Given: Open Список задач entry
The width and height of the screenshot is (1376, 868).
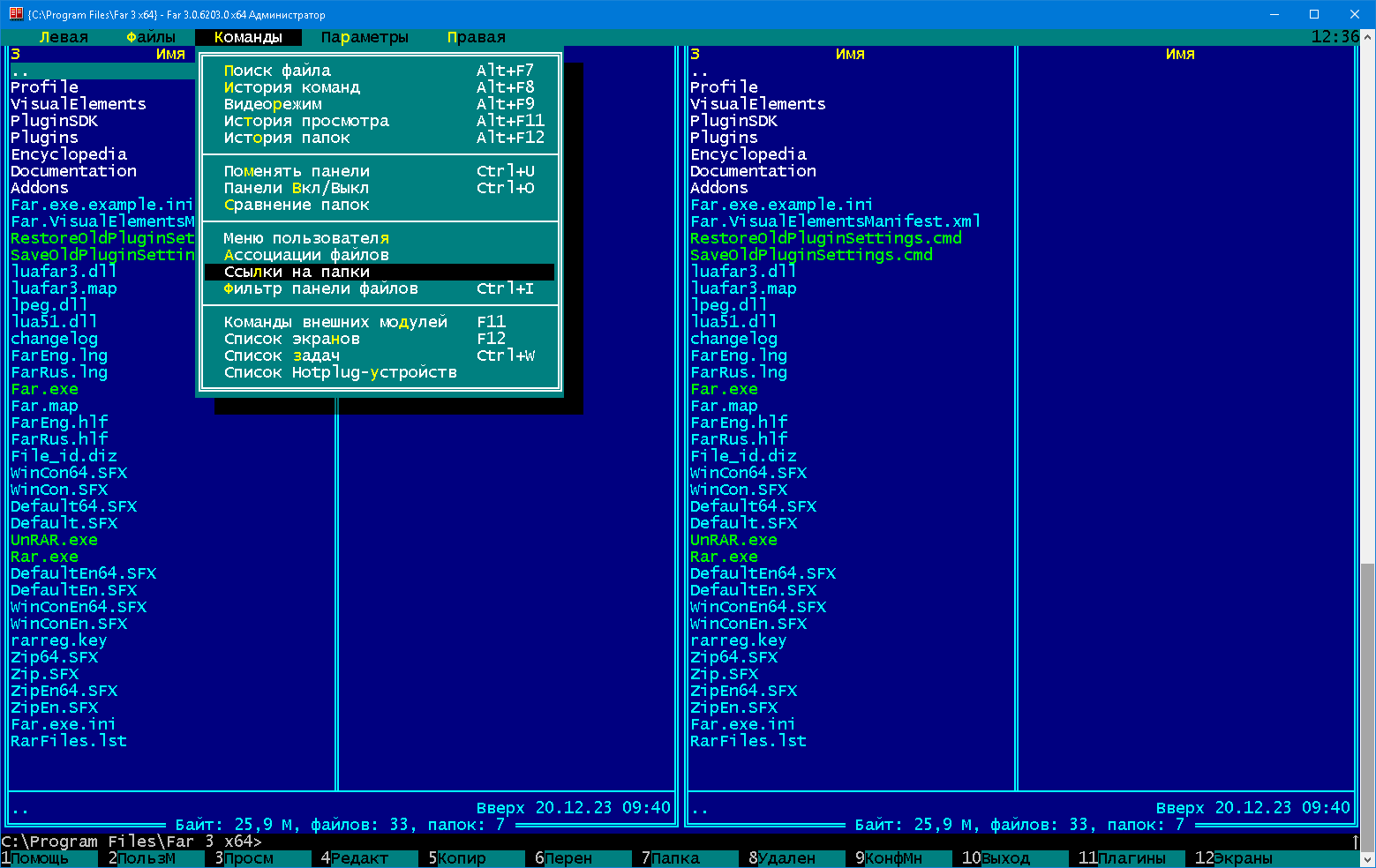Looking at the screenshot, I should 380,355.
